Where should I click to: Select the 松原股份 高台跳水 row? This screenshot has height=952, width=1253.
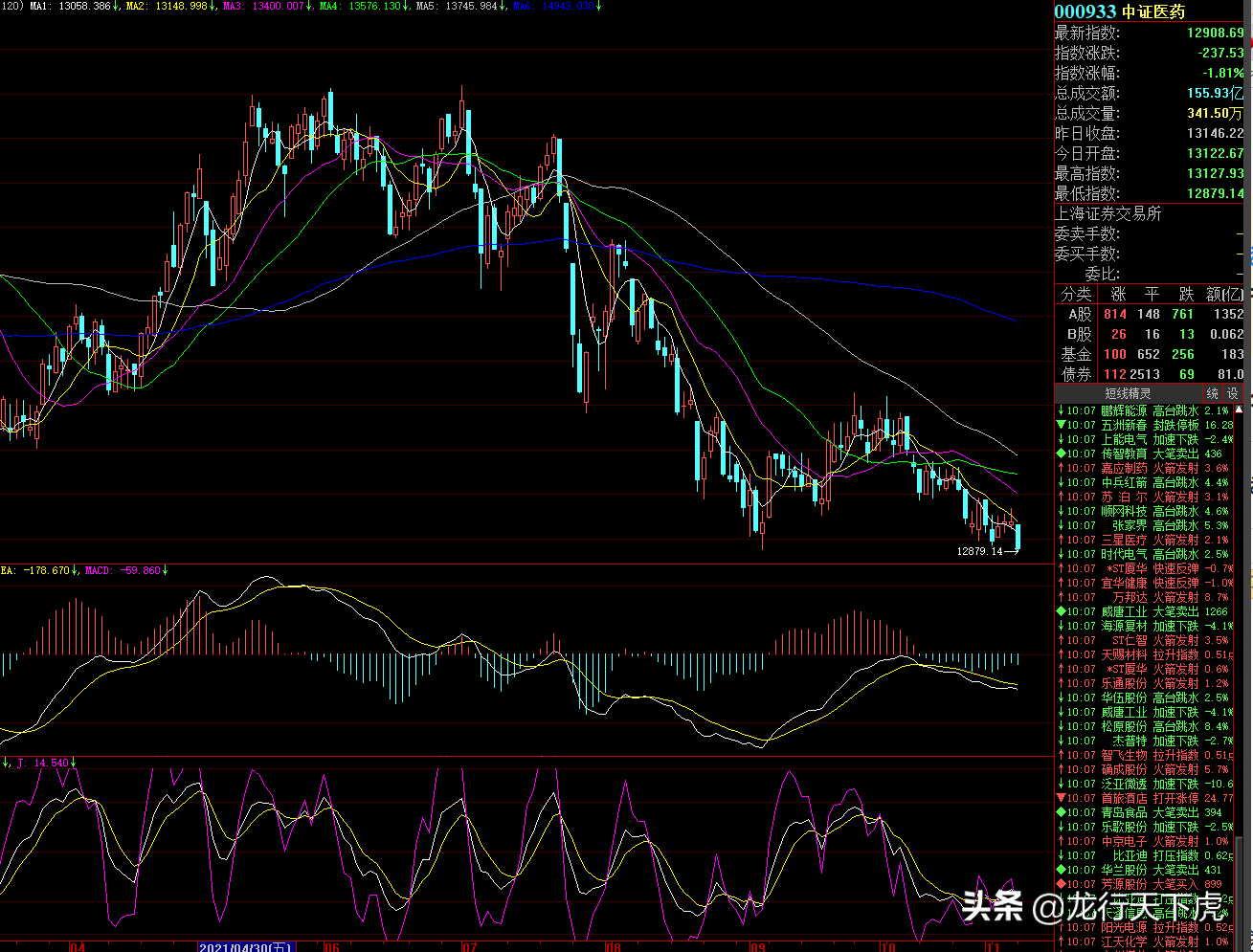point(1145,726)
